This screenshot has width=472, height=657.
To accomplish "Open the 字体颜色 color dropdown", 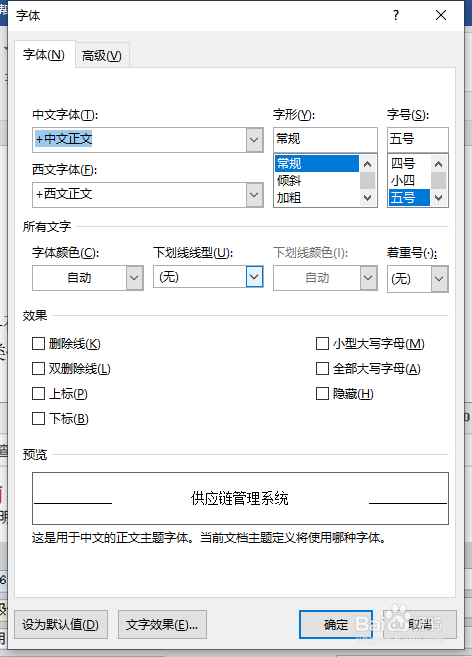I will coord(135,278).
